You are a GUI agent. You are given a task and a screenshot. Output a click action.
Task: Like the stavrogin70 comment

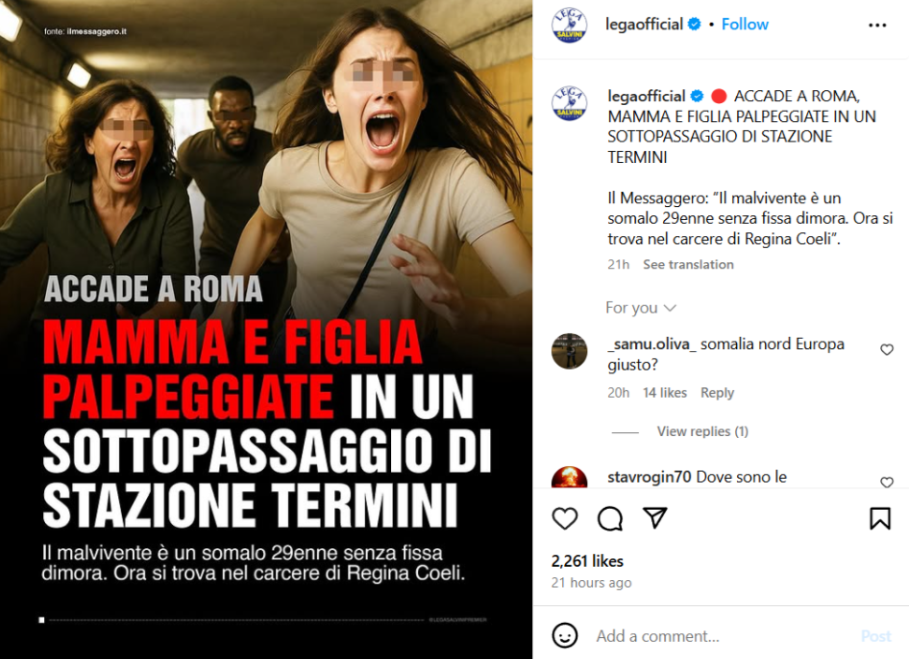click(x=886, y=482)
